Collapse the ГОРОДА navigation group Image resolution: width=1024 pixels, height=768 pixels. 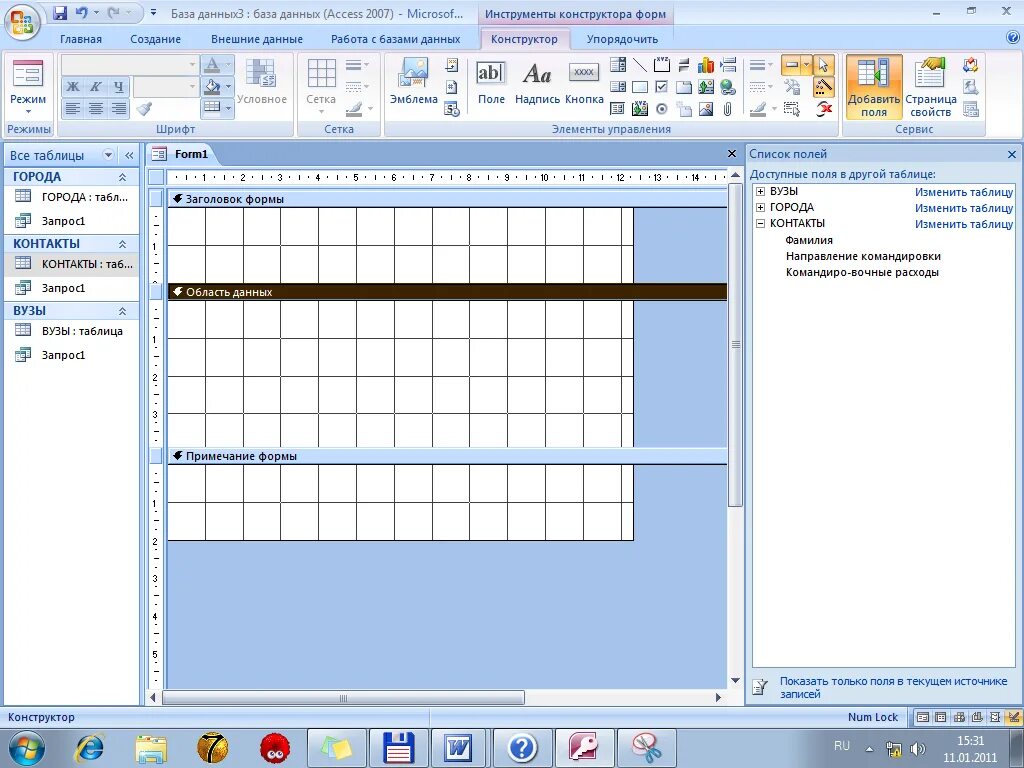click(122, 177)
